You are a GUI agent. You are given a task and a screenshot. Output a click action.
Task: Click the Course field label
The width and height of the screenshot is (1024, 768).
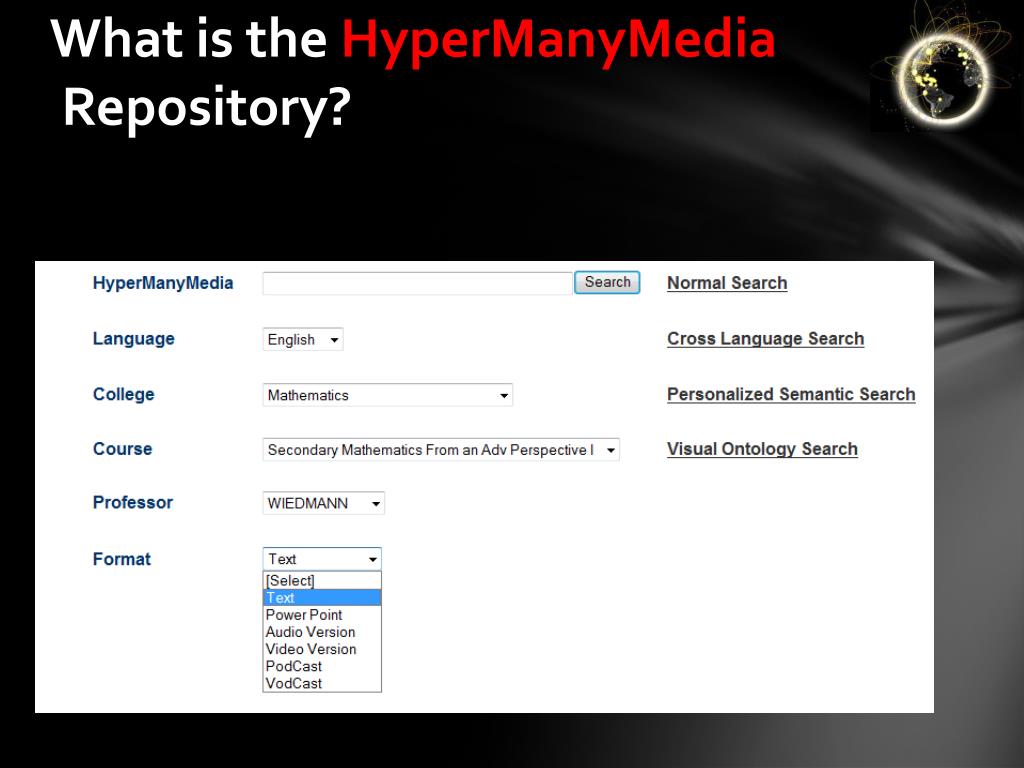pyautogui.click(x=122, y=449)
